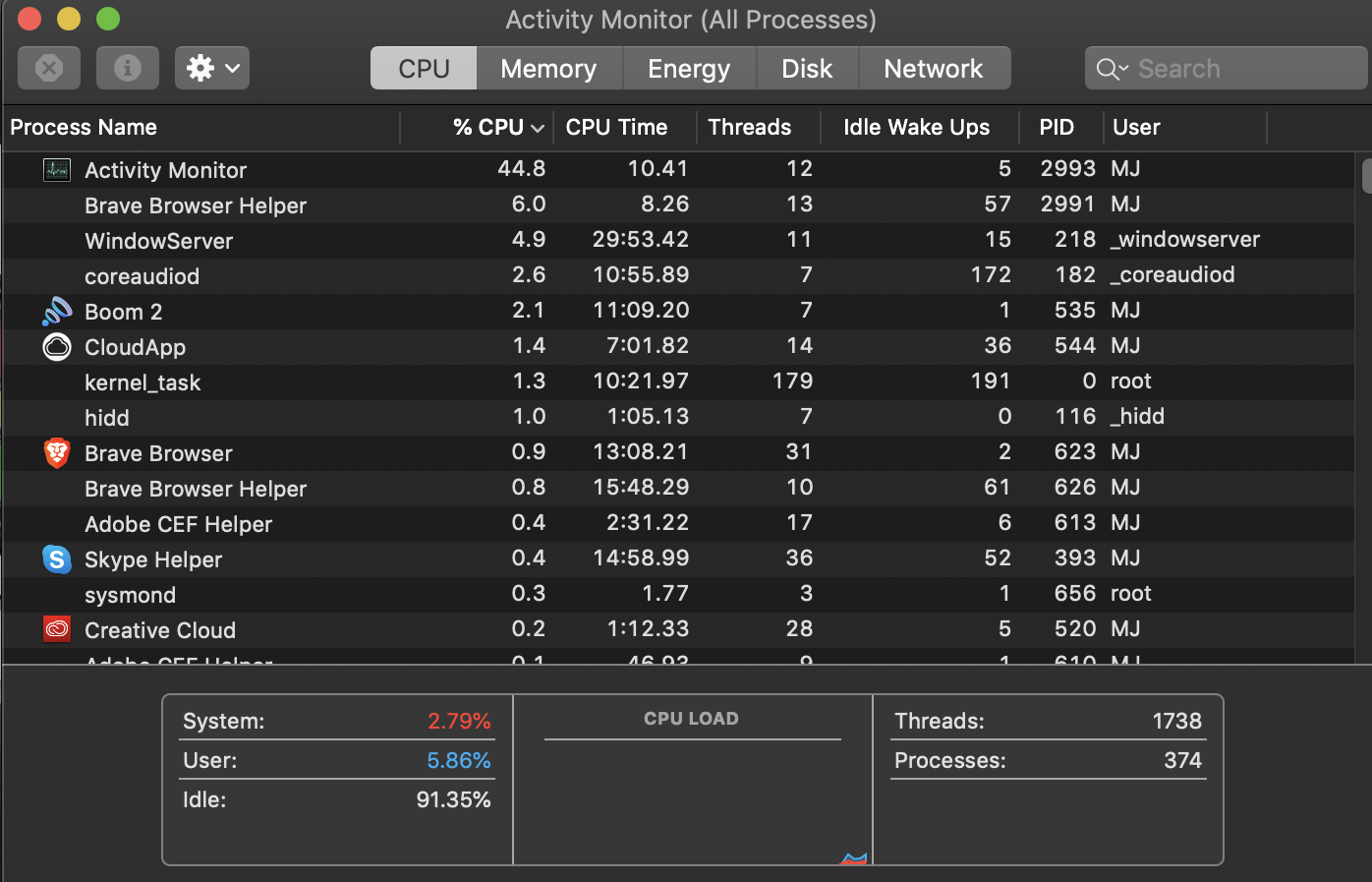Click the 179 threads value for kernel_task

pyautogui.click(x=792, y=381)
